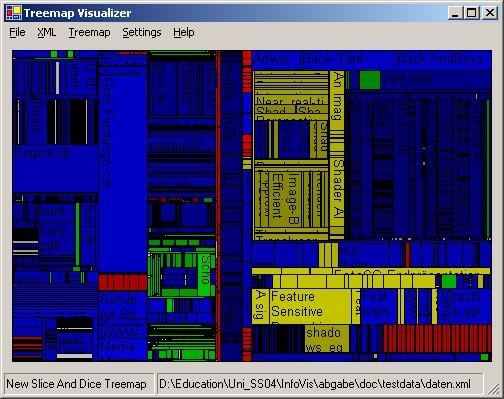Select the 'A sig' vertical yellow cell
504x399 pixels.
point(260,306)
